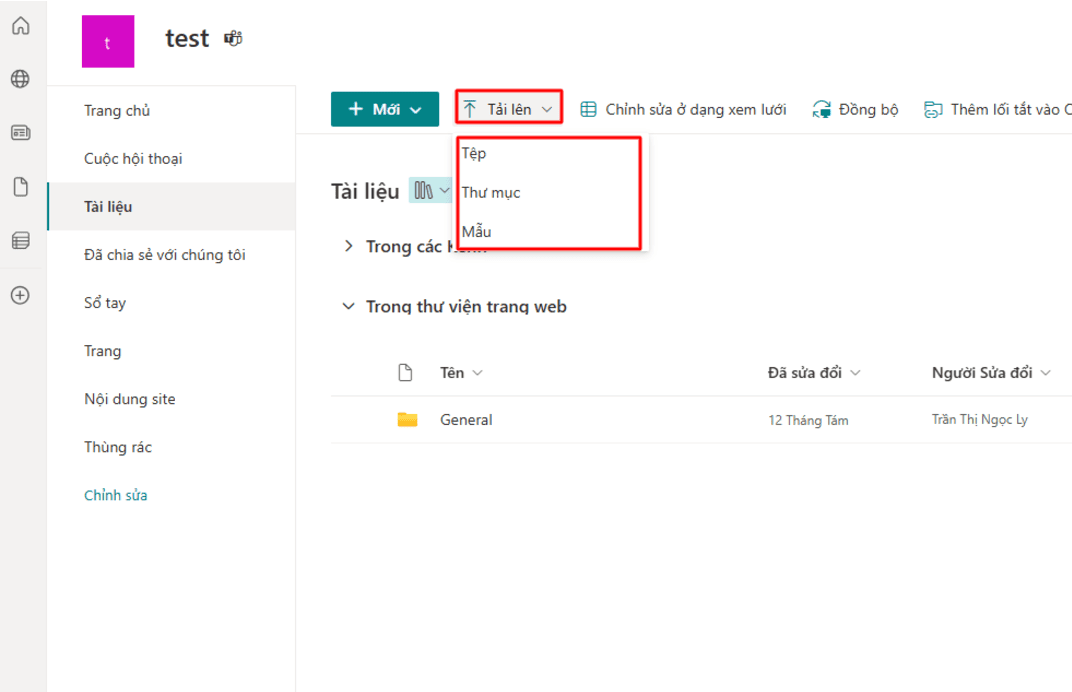Open the news icon in the app bar
Screen dimensions: 1072x692
click(x=21, y=133)
